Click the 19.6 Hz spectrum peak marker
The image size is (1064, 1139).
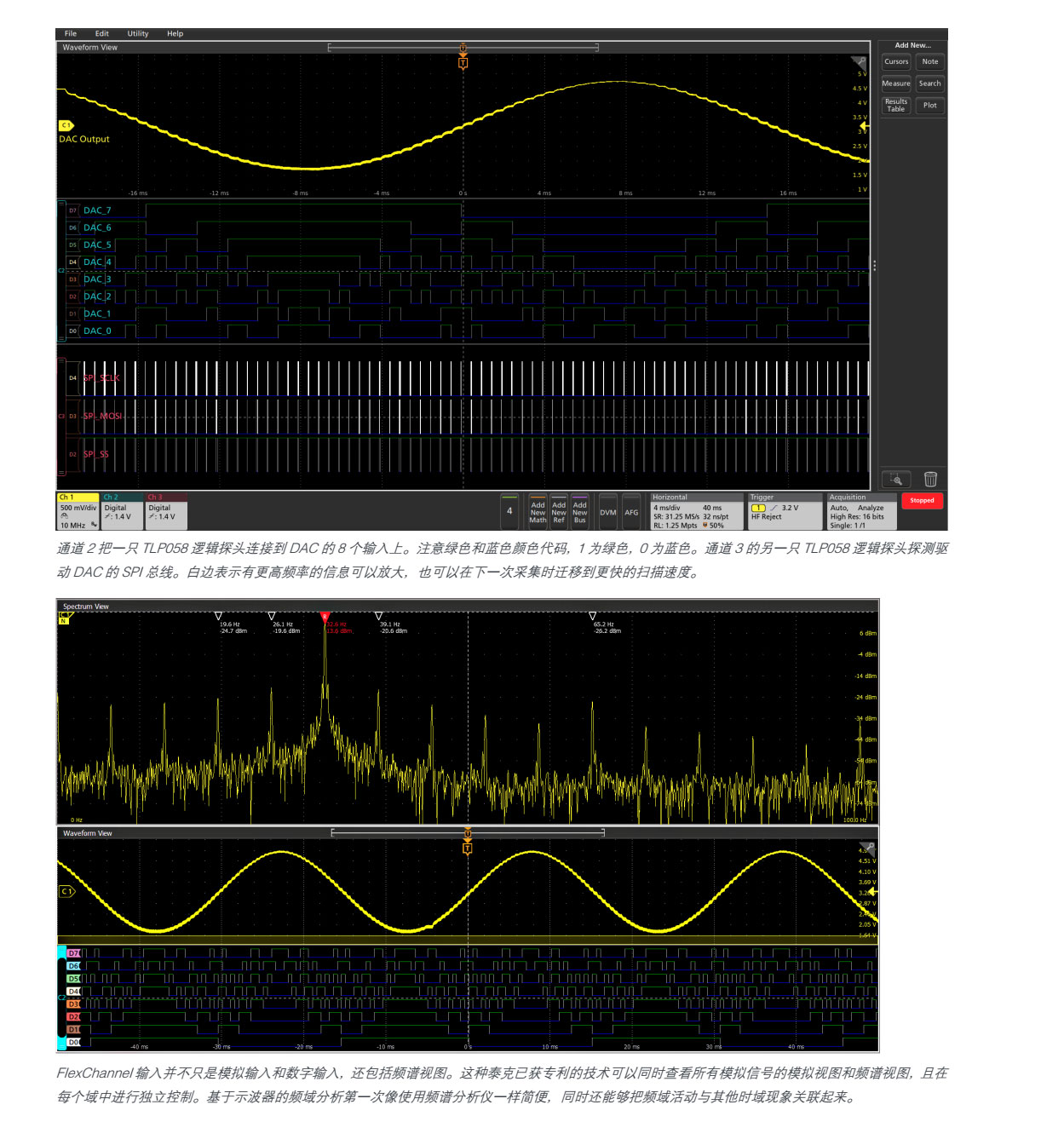219,616
